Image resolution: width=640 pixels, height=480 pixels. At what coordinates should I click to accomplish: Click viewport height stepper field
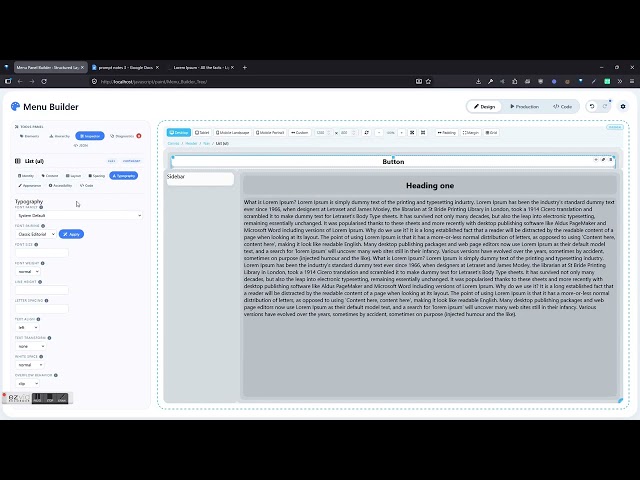point(348,133)
